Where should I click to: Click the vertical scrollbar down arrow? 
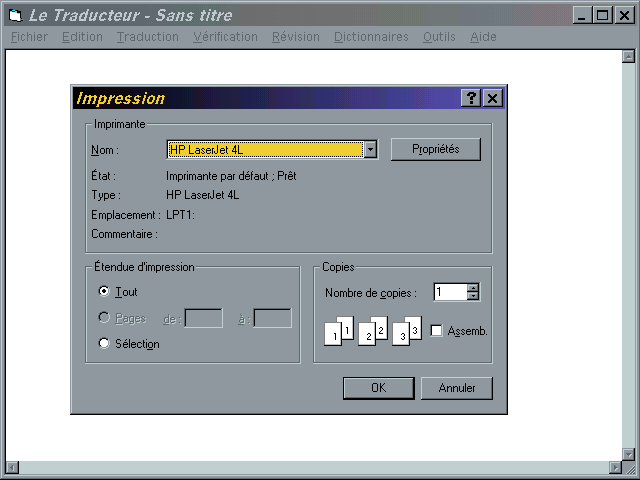[628, 453]
